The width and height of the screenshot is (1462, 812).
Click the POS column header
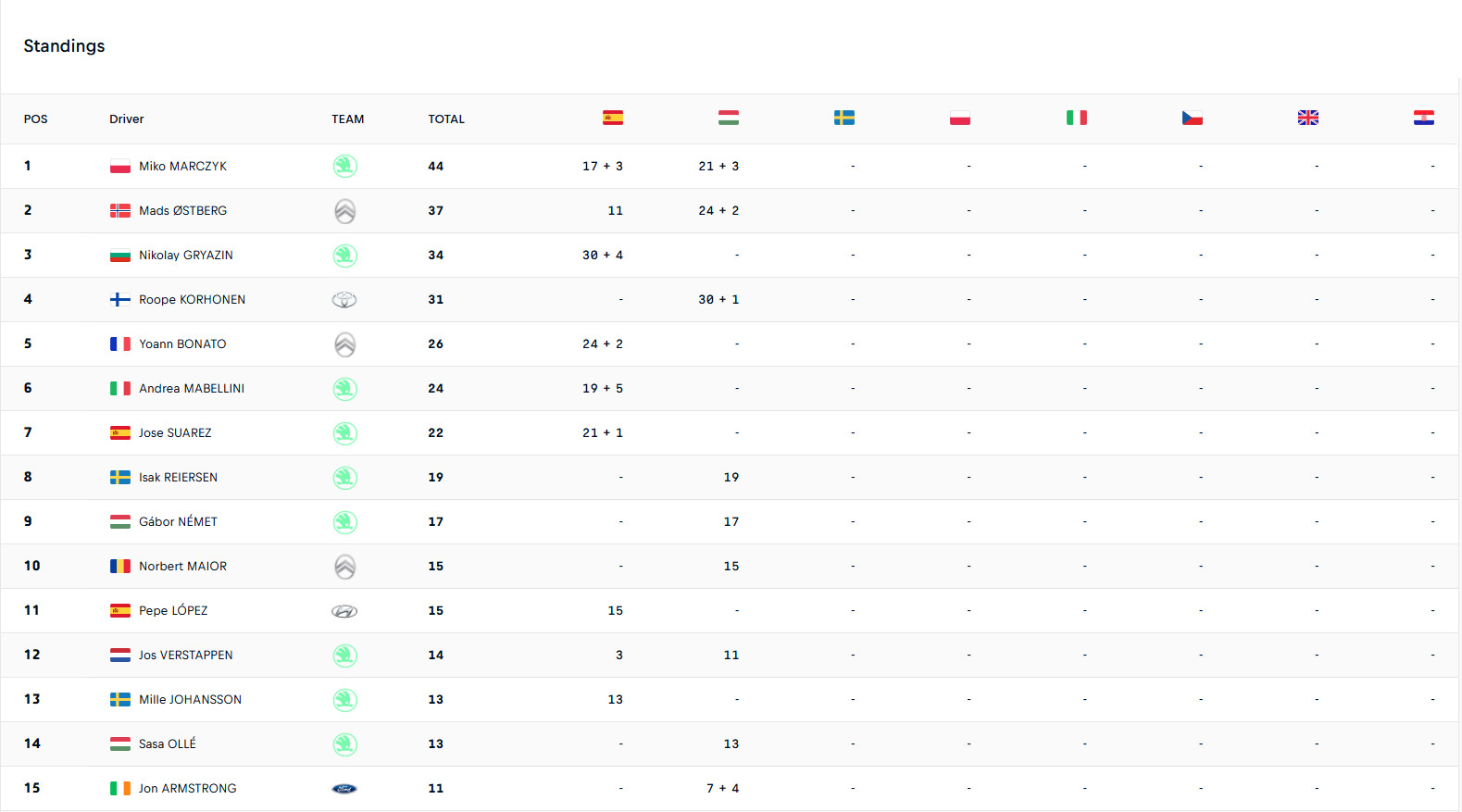[35, 119]
